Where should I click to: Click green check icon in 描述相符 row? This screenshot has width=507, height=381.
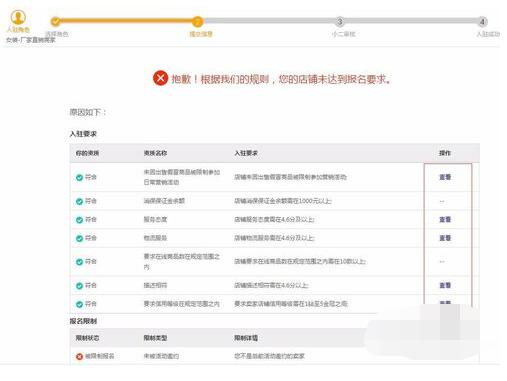point(79,286)
